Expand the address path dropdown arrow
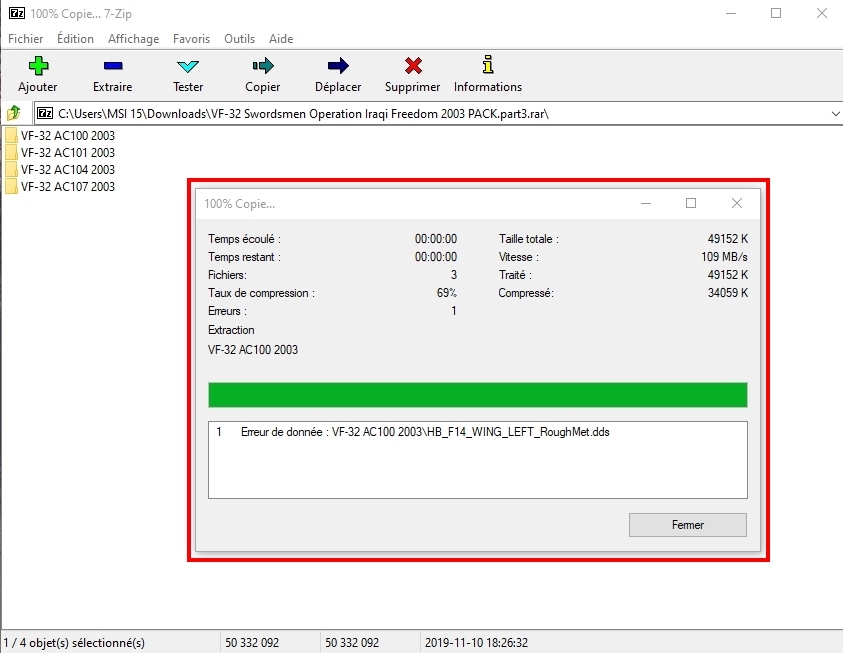This screenshot has width=843, height=653. tap(835, 114)
